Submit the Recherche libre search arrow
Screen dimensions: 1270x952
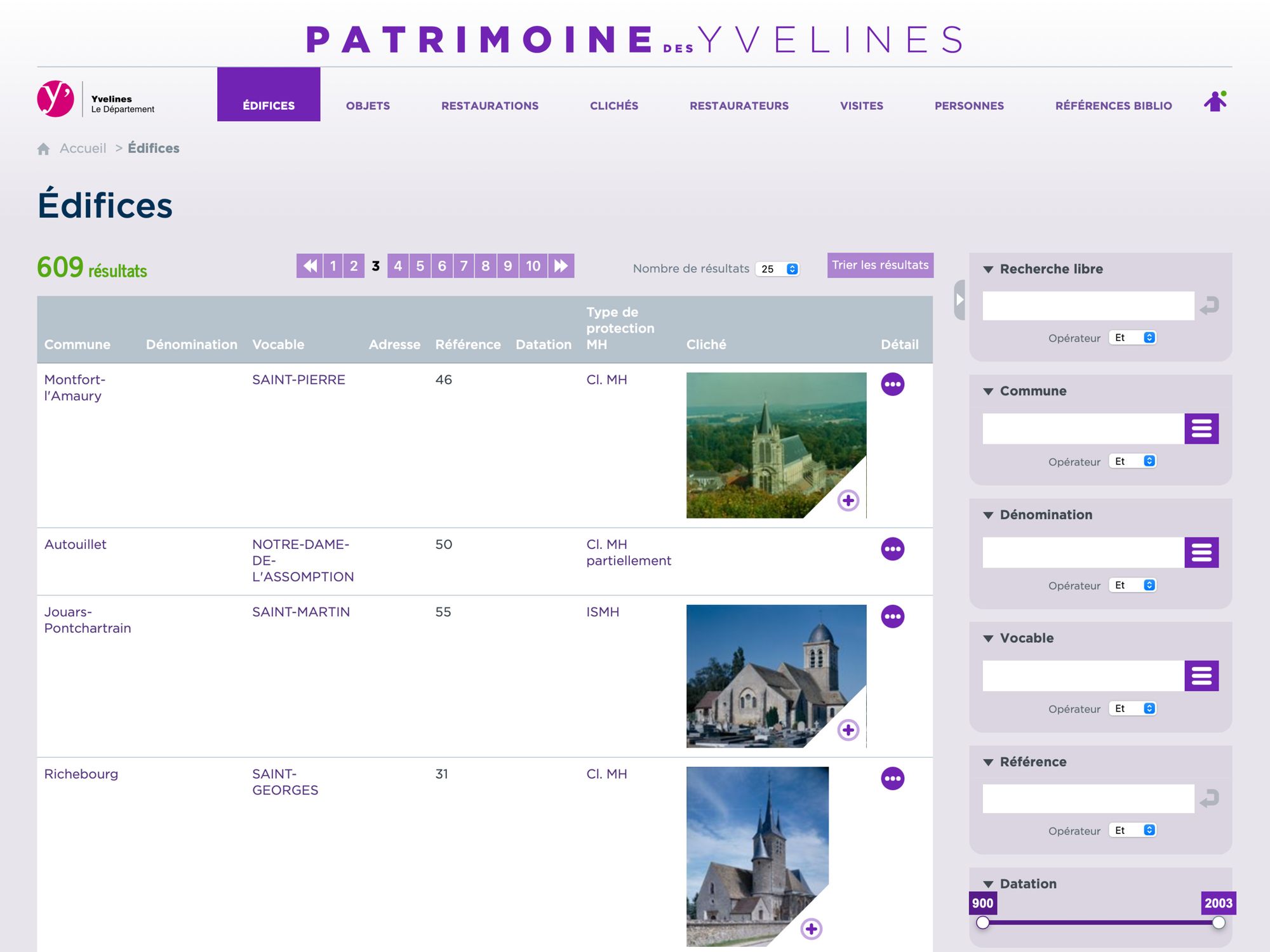pyautogui.click(x=1210, y=306)
